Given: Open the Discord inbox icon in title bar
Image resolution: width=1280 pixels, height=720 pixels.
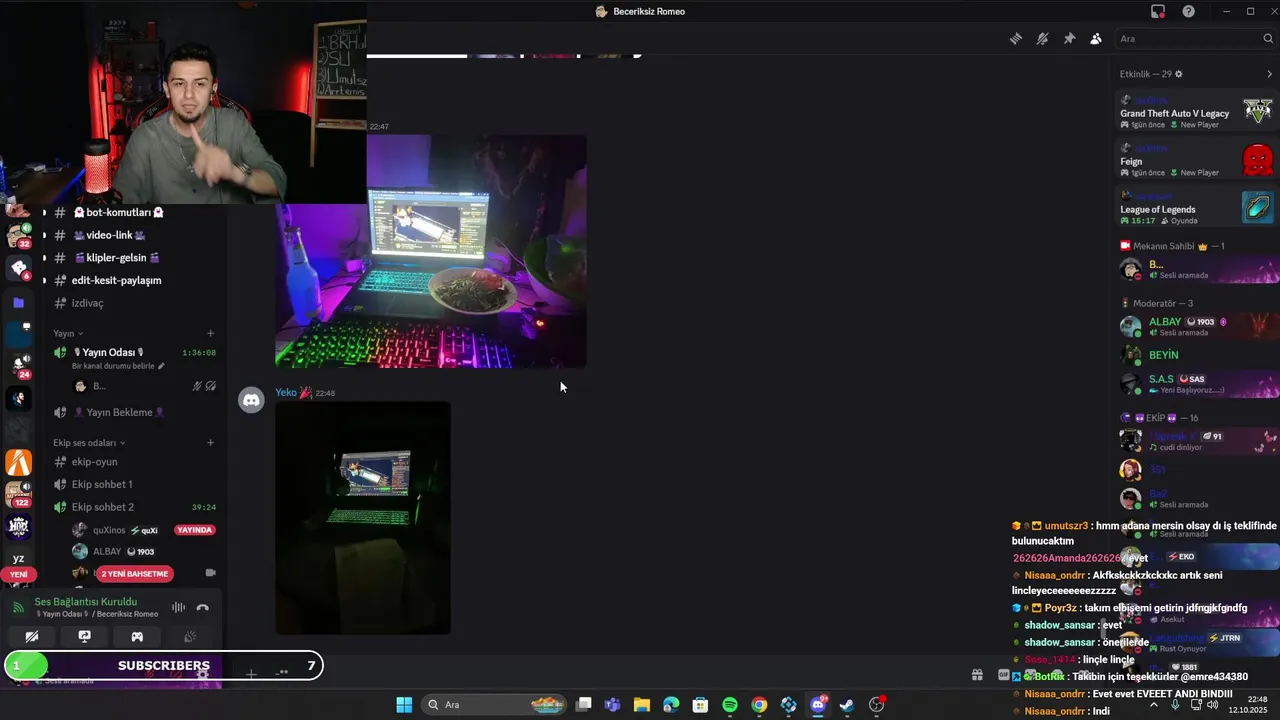Looking at the screenshot, I should (x=1158, y=12).
